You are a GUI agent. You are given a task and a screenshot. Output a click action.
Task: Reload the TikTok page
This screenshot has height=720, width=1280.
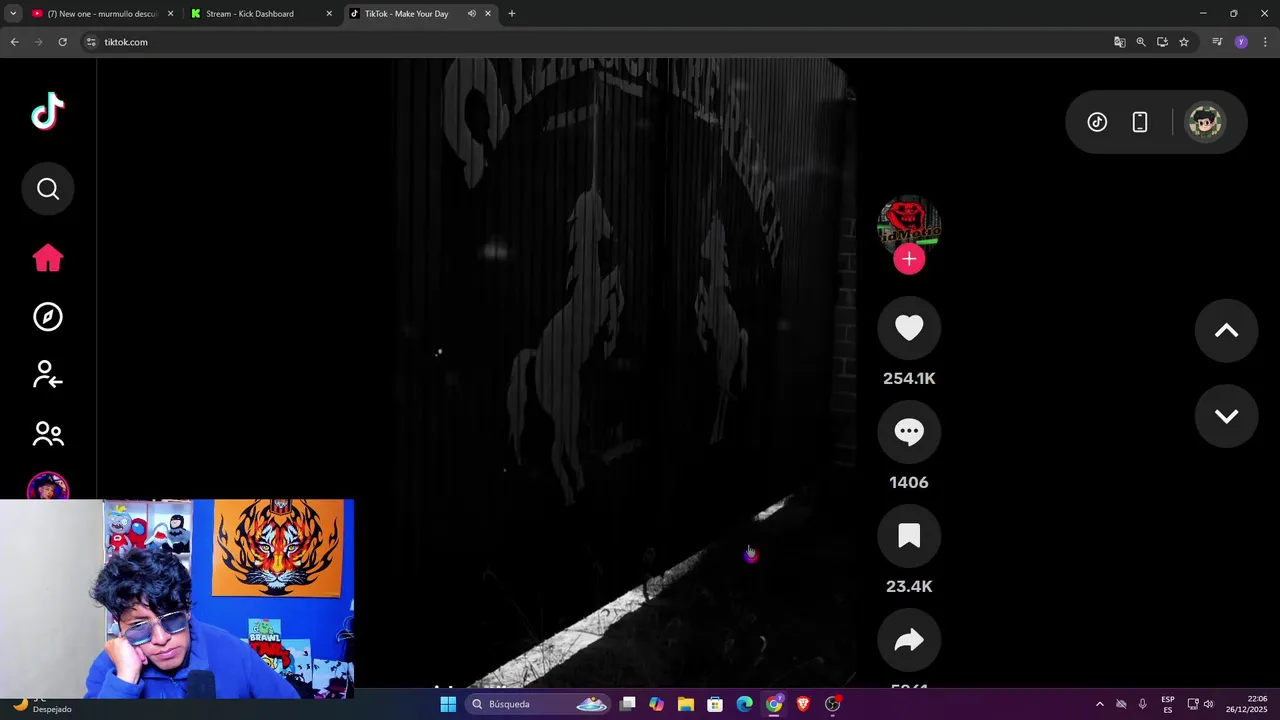tap(62, 42)
